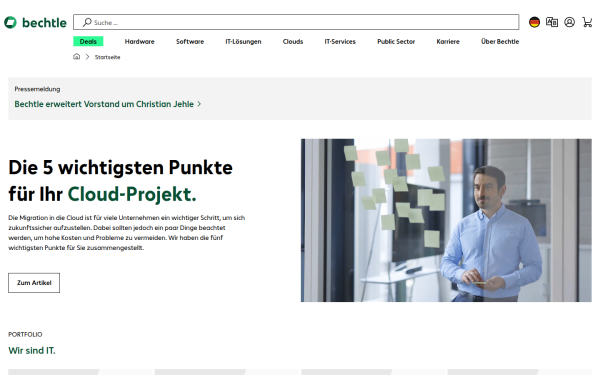Open the language translation icon
This screenshot has width=600, height=375.
(552, 22)
